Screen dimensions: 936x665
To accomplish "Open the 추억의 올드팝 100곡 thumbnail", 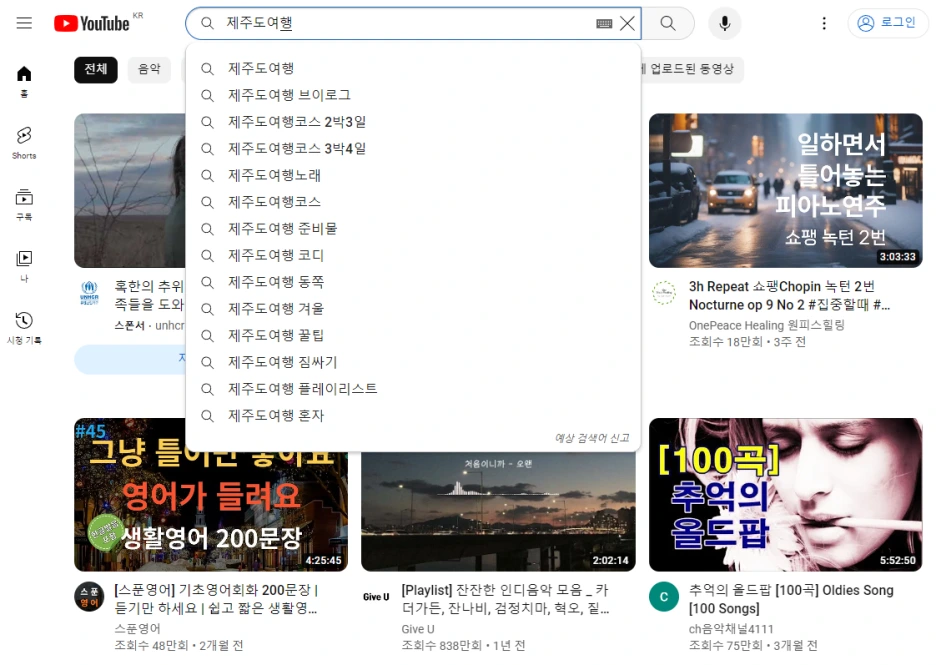I will [786, 495].
